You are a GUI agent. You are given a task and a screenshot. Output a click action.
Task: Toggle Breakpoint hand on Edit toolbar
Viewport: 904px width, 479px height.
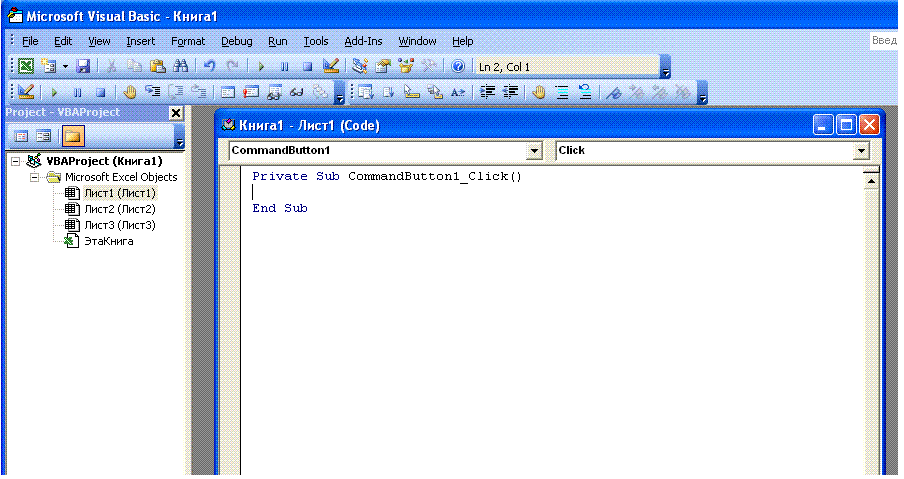click(539, 92)
